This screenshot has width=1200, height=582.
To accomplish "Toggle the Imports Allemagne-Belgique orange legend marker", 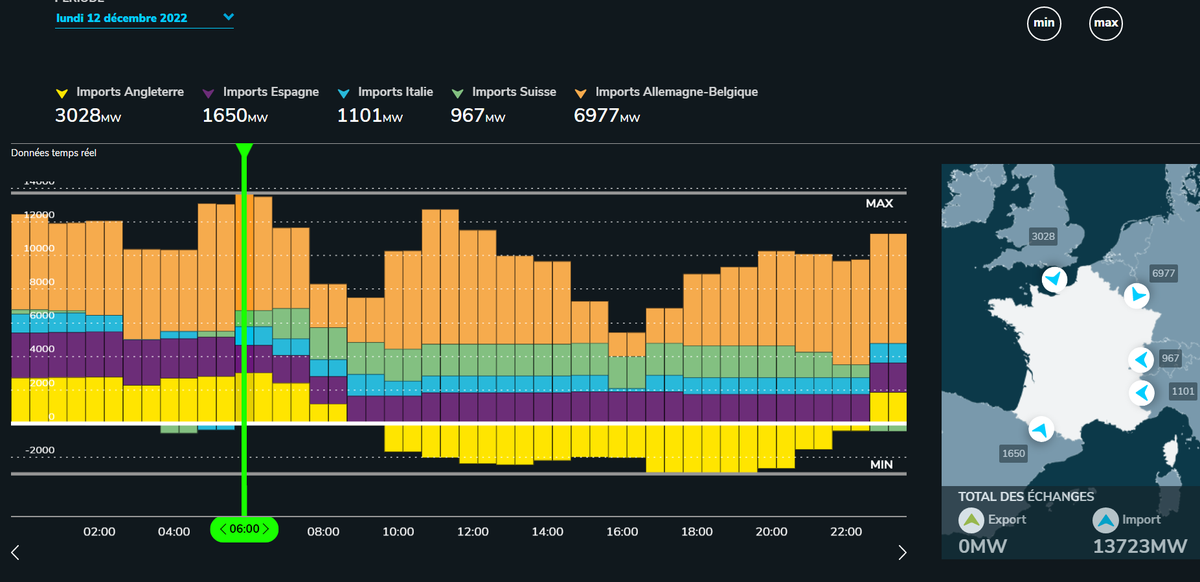I will (581, 93).
